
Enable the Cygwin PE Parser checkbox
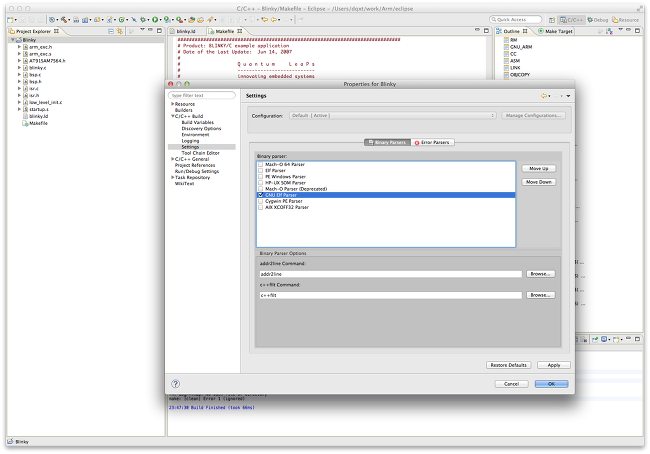click(261, 201)
